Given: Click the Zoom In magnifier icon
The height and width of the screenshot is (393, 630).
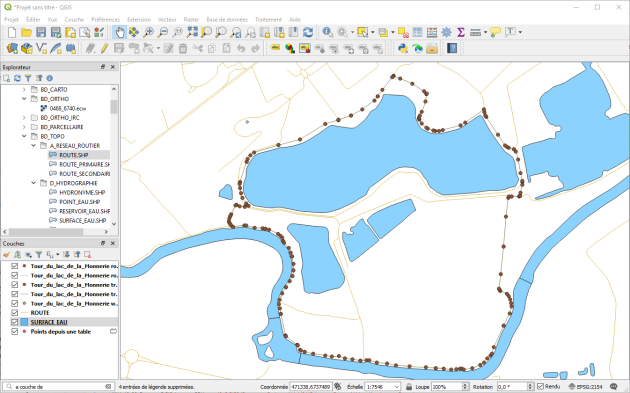Looking at the screenshot, I should tap(148, 32).
